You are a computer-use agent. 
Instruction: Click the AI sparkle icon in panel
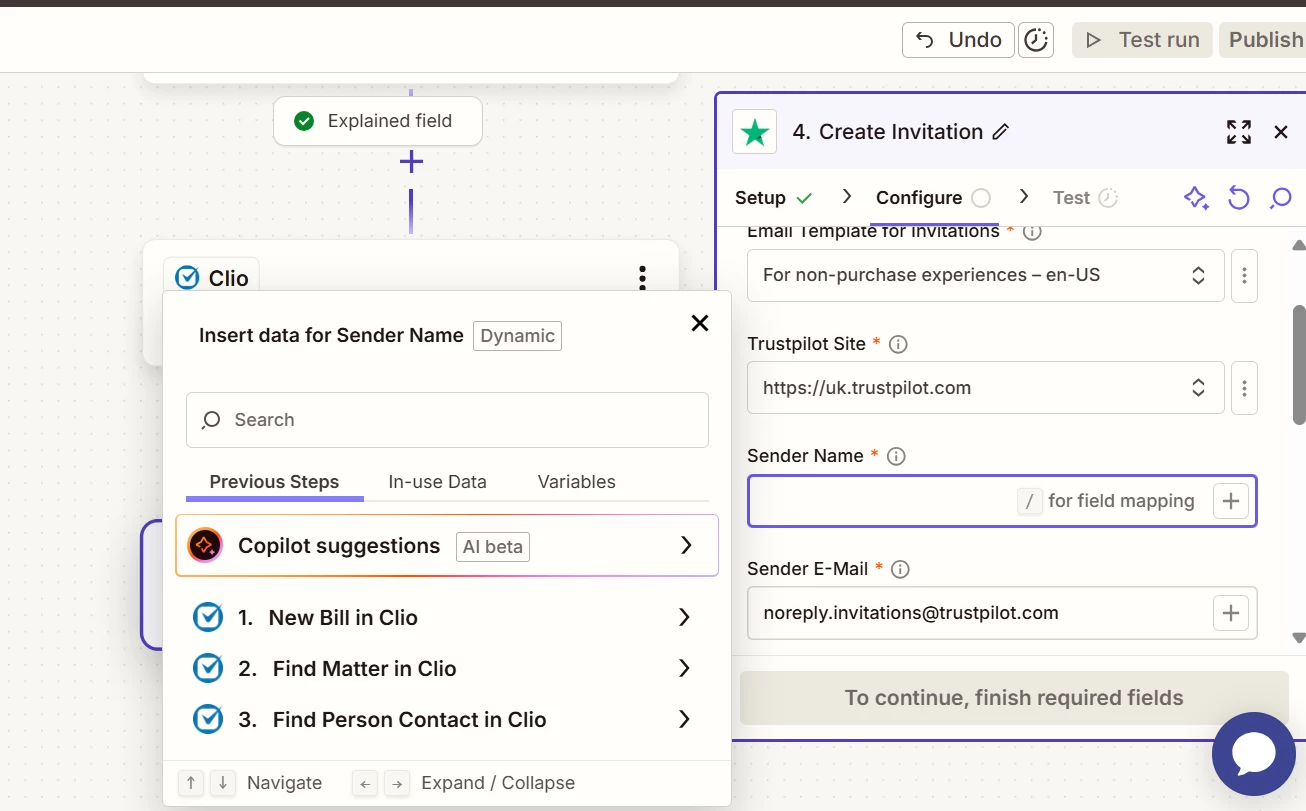tap(1196, 198)
